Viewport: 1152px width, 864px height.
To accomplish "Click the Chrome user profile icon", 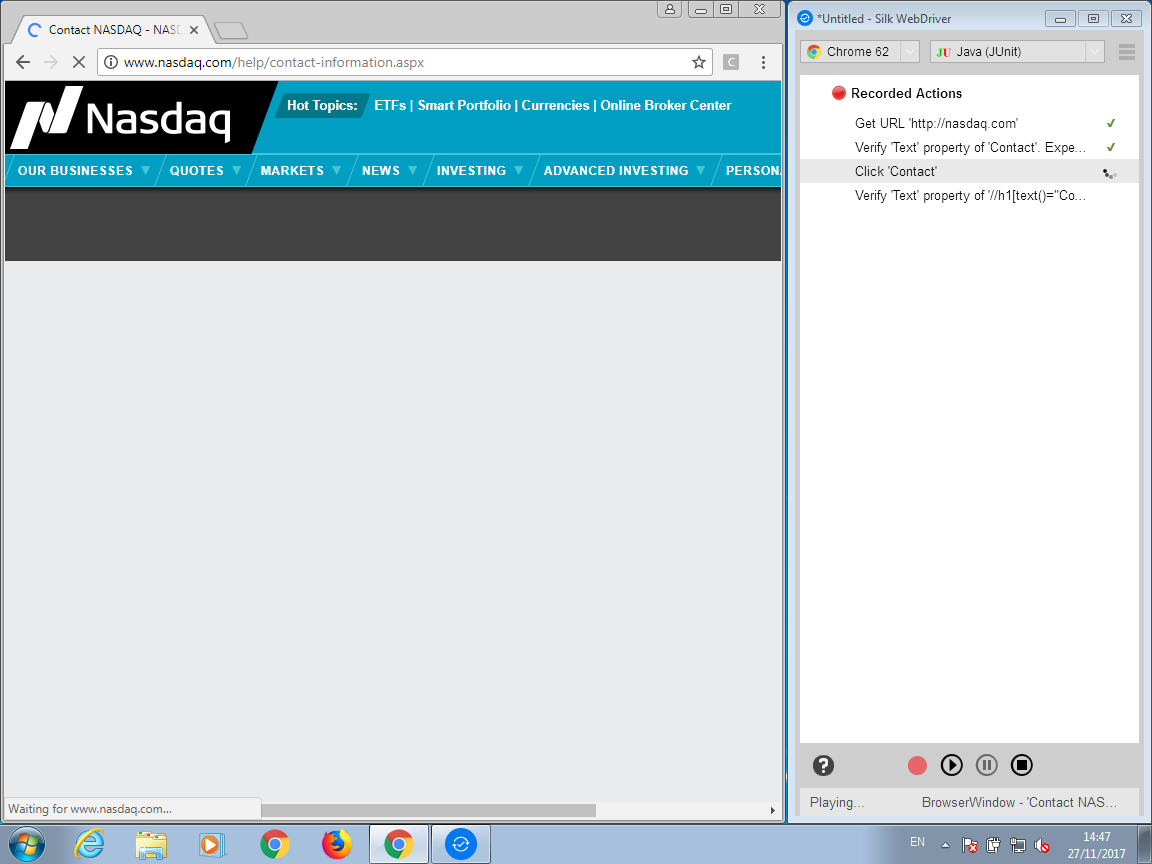I will pyautogui.click(x=669, y=10).
